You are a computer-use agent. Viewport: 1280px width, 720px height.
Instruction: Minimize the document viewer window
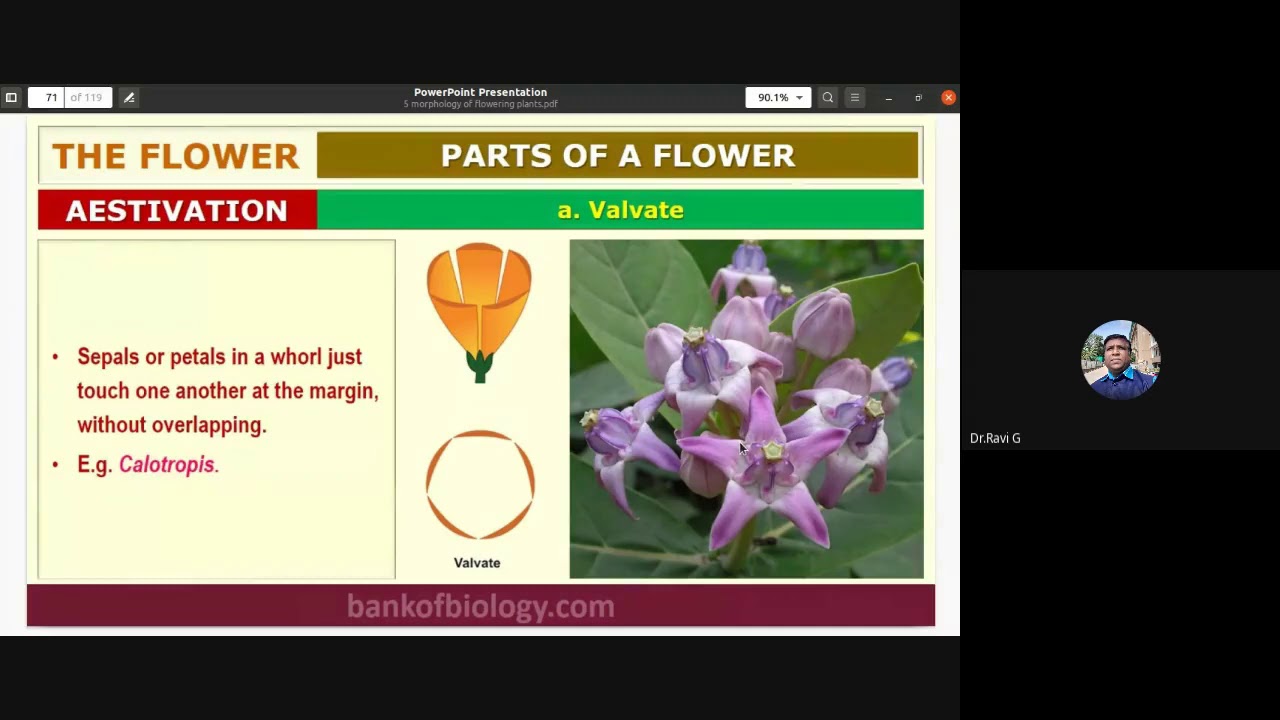888,97
